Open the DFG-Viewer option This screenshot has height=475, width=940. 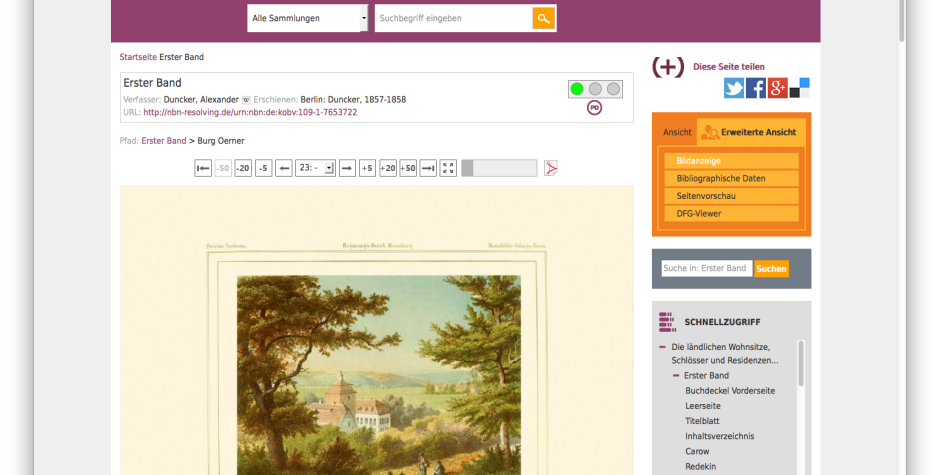tap(731, 213)
